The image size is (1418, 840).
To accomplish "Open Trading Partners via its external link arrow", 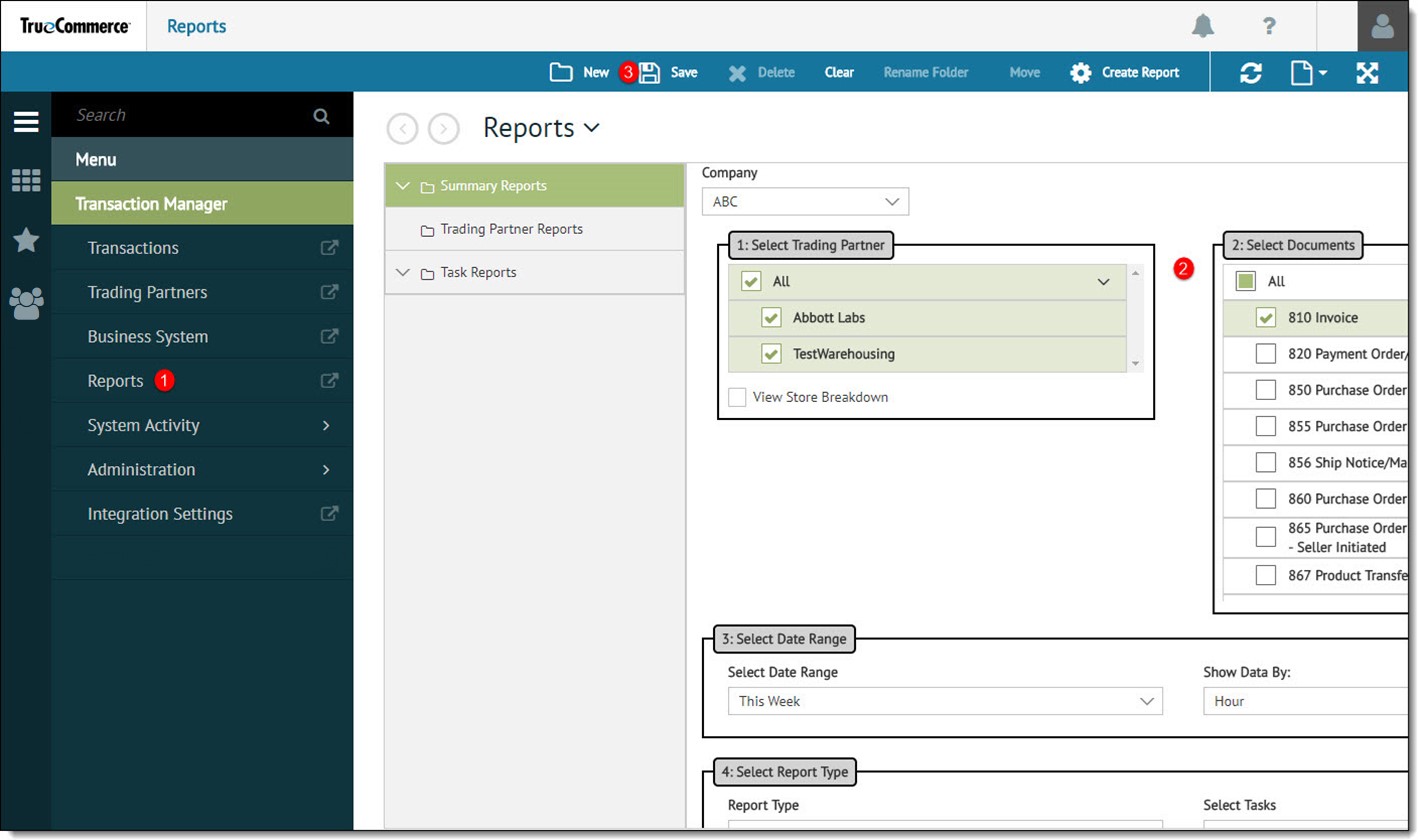I will coord(328,292).
